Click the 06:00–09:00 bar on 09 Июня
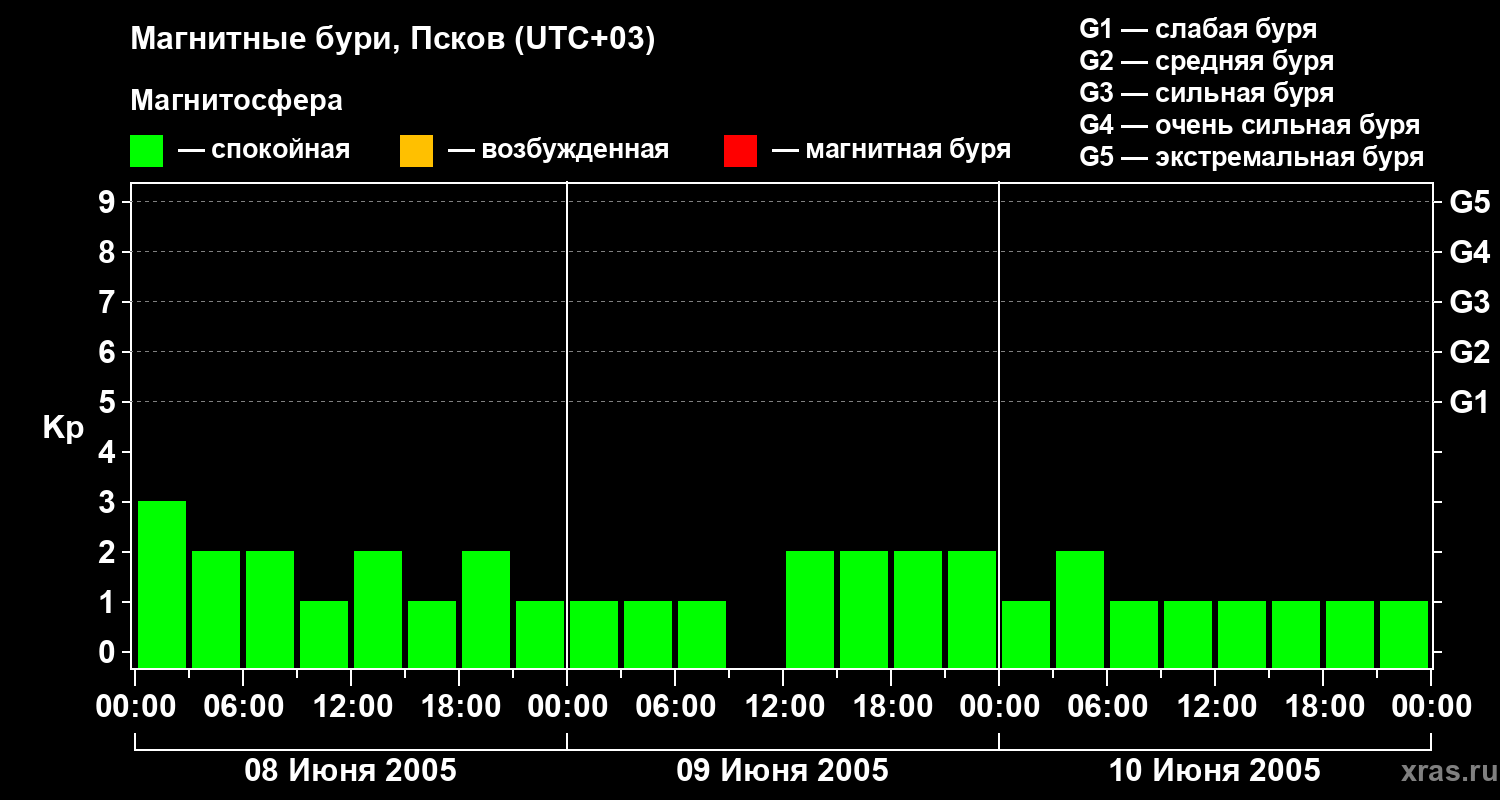This screenshot has height=800, width=1500. click(x=702, y=634)
